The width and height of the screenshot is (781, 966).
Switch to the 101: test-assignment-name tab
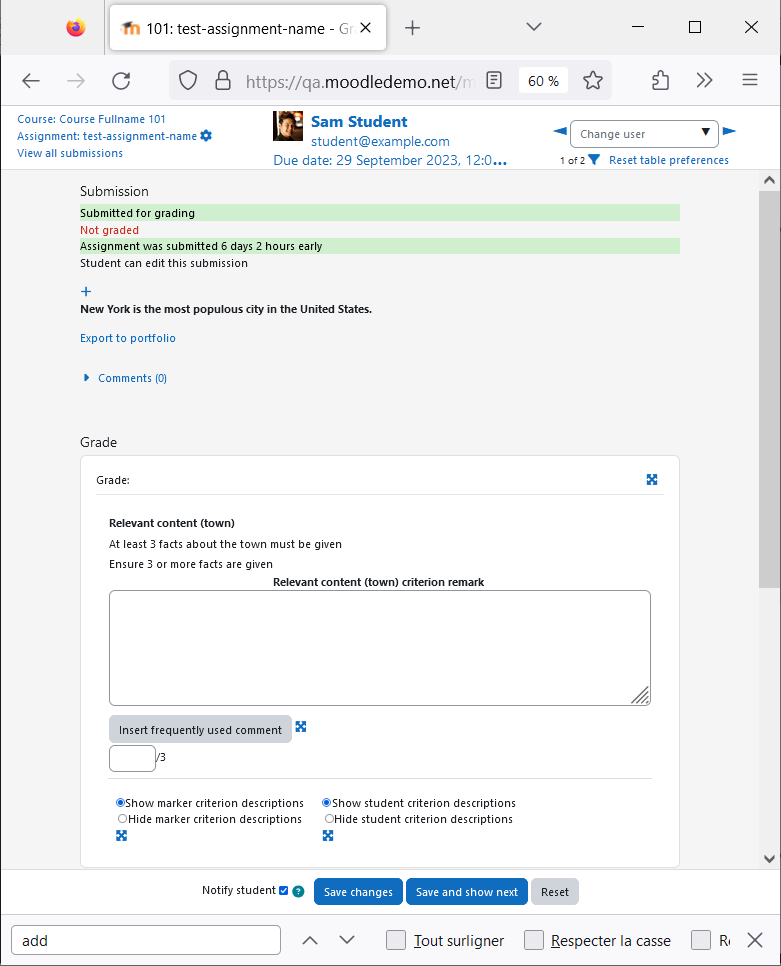[248, 28]
